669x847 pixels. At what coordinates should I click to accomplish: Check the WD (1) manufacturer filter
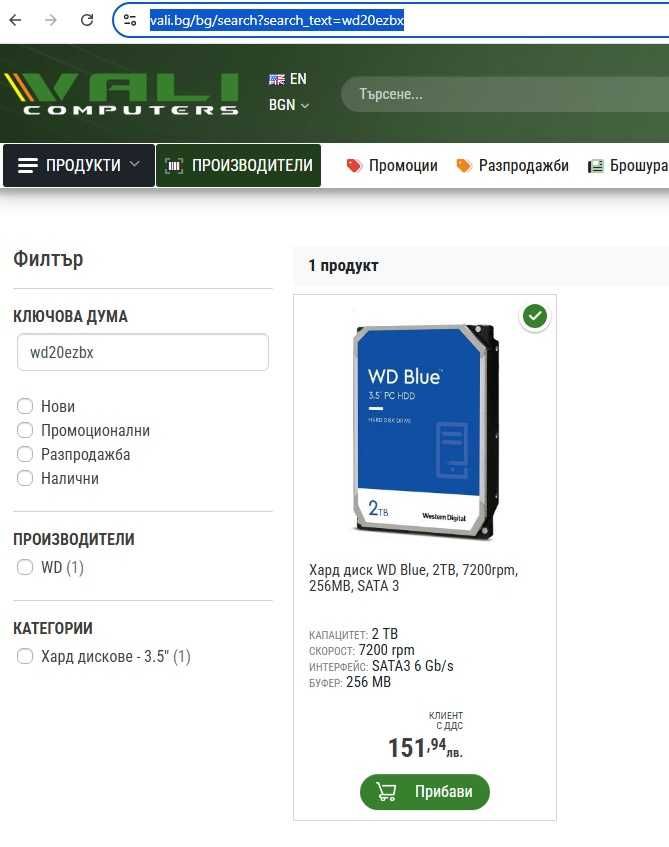point(25,567)
